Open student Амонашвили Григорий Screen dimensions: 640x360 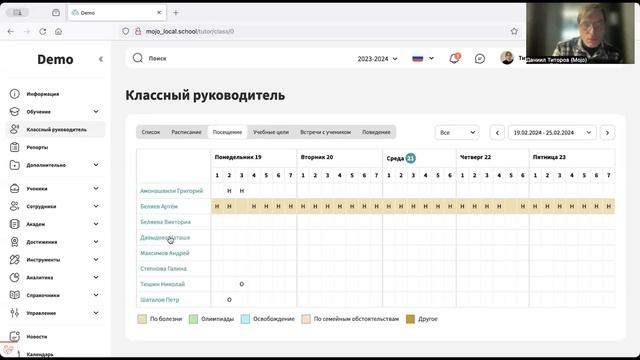click(x=171, y=191)
